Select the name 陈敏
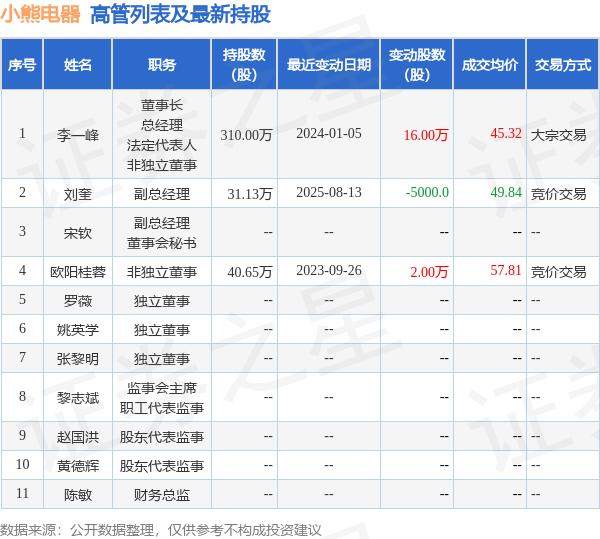Image resolution: width=600 pixels, height=539 pixels. 78,495
